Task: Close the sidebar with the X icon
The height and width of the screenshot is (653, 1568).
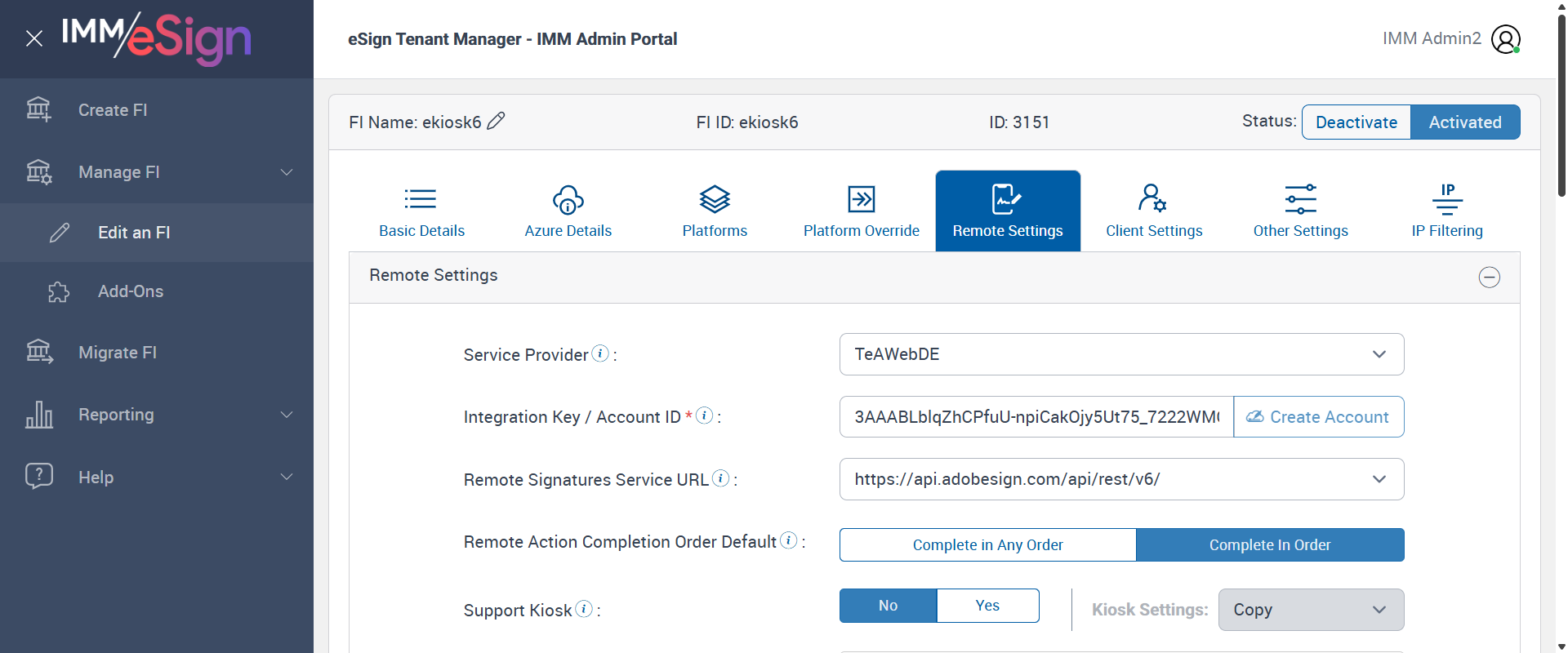Action: pos(34,38)
